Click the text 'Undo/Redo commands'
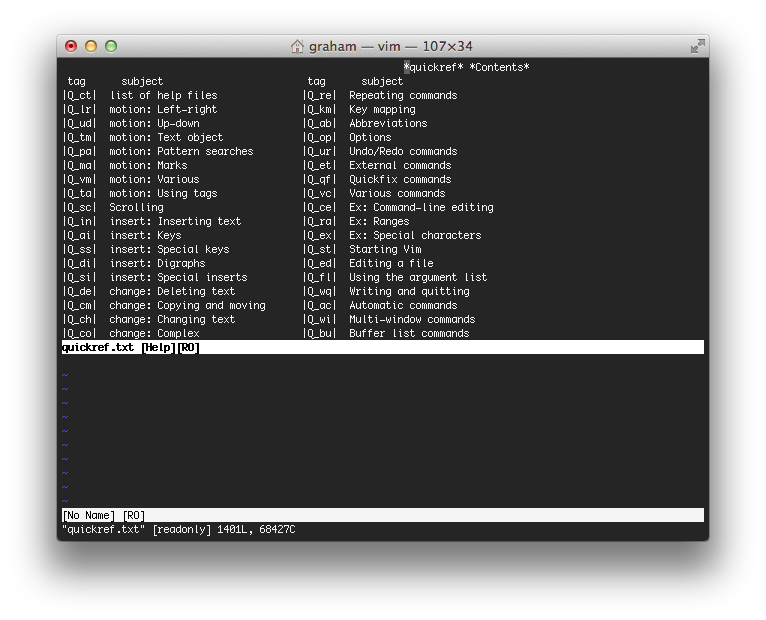This screenshot has height=620, width=766. [x=403, y=151]
